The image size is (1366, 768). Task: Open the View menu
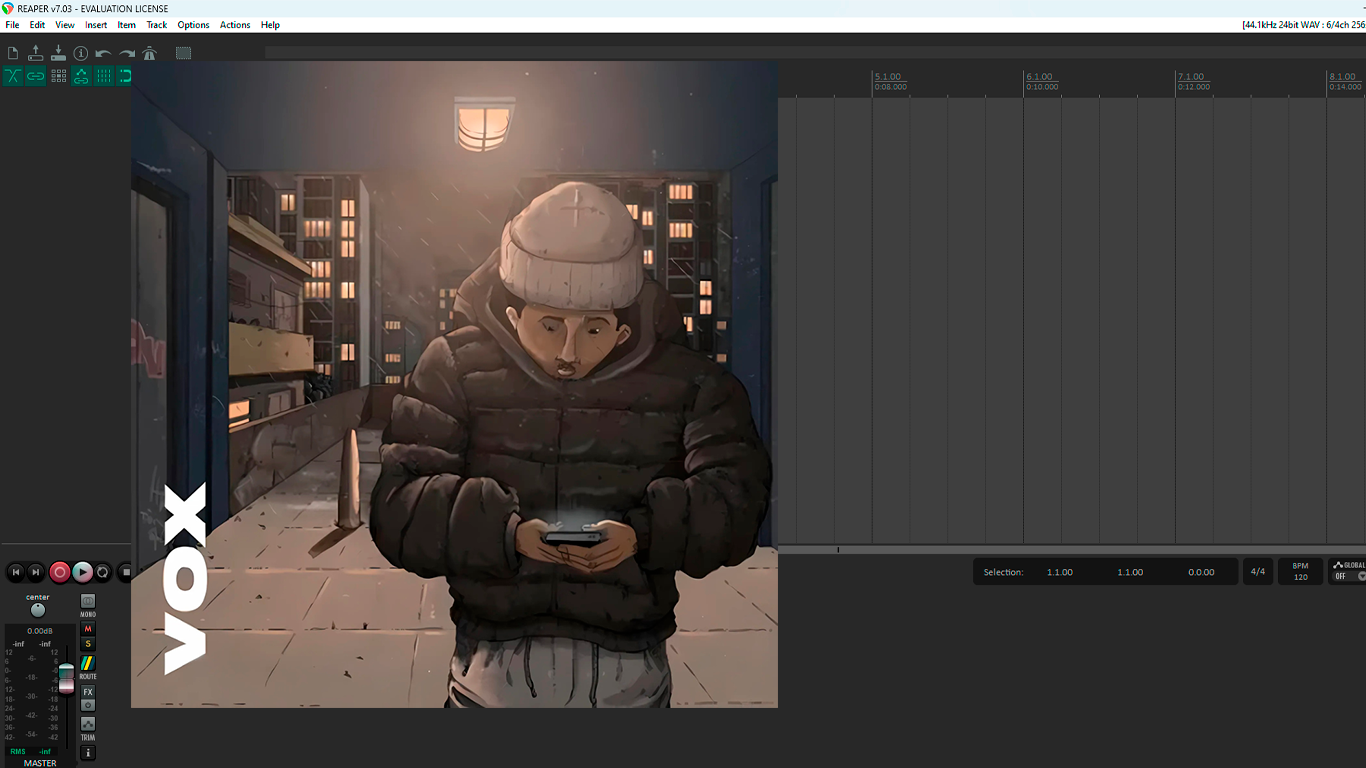pos(65,25)
